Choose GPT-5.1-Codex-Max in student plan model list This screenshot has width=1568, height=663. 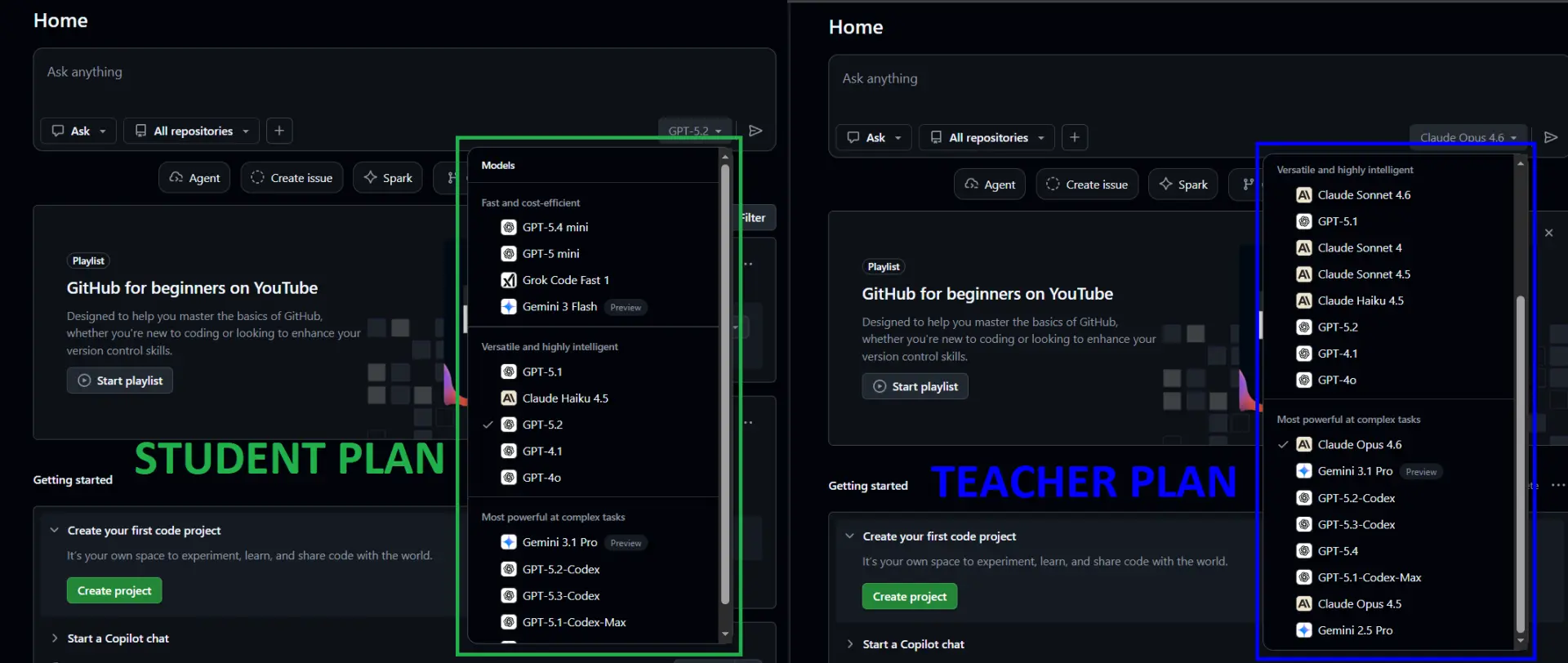[x=595, y=622]
